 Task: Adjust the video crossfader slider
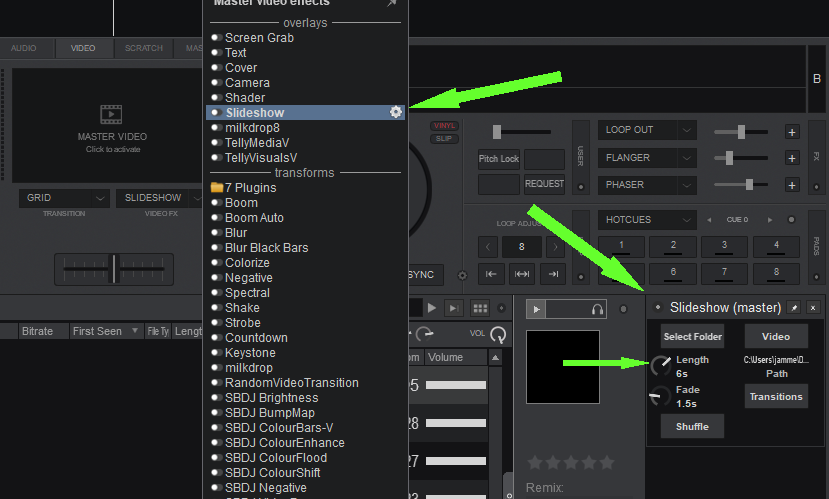[x=114, y=269]
